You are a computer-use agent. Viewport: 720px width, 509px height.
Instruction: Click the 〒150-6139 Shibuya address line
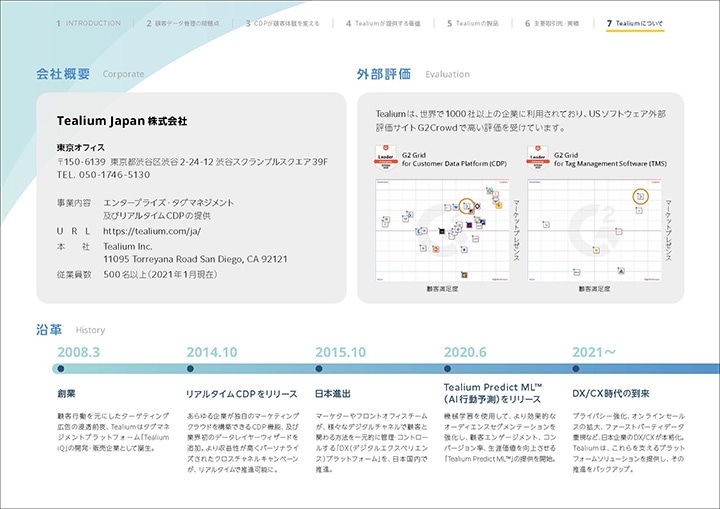coord(192,162)
